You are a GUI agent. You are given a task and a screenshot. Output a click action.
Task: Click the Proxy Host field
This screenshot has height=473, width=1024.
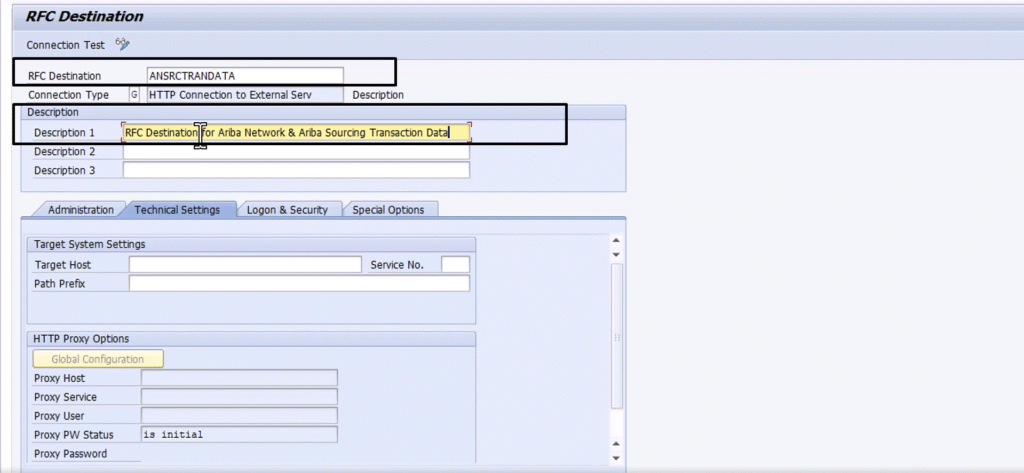[x=239, y=378]
